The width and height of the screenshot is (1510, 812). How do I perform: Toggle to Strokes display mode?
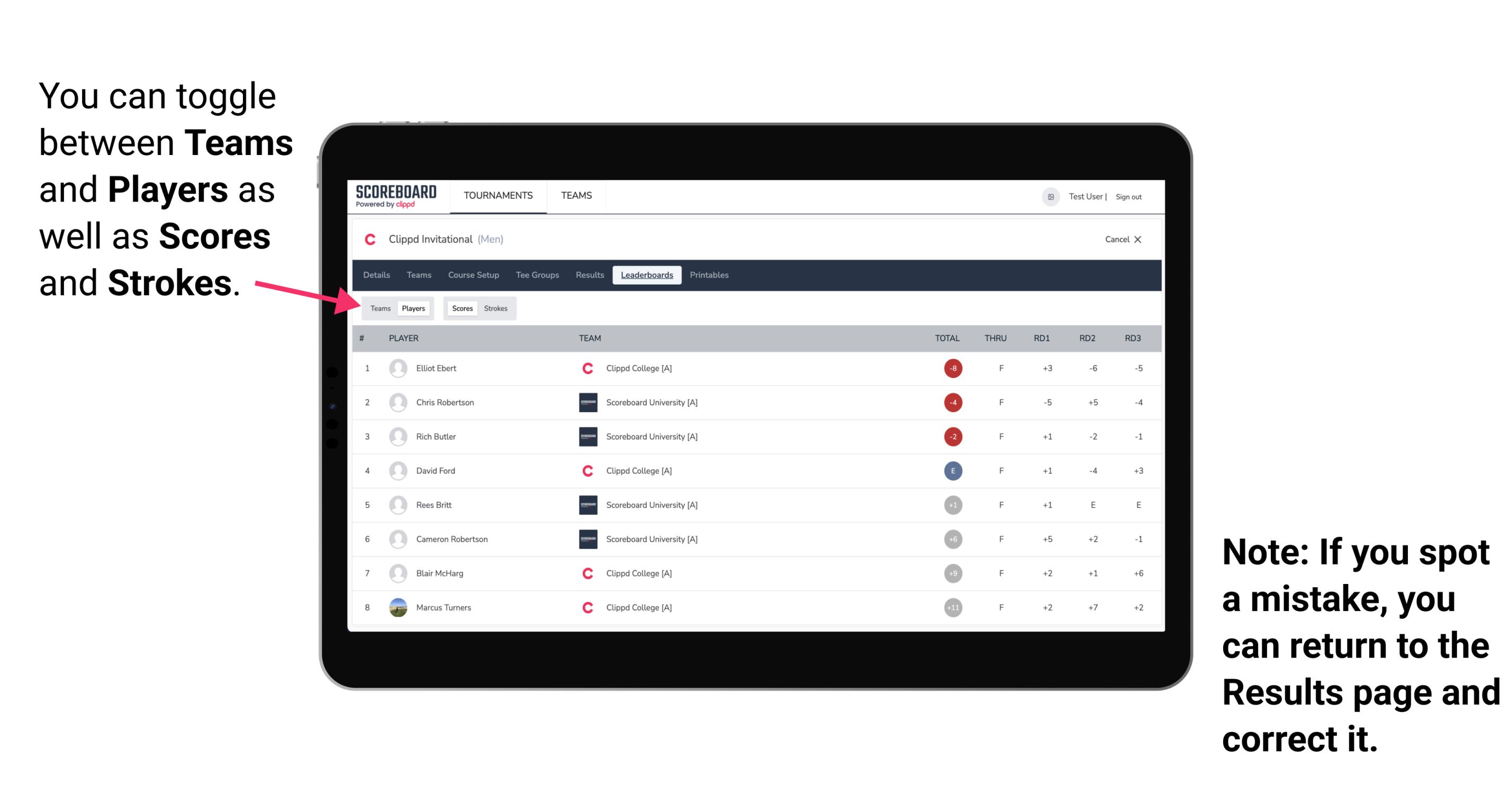[497, 308]
